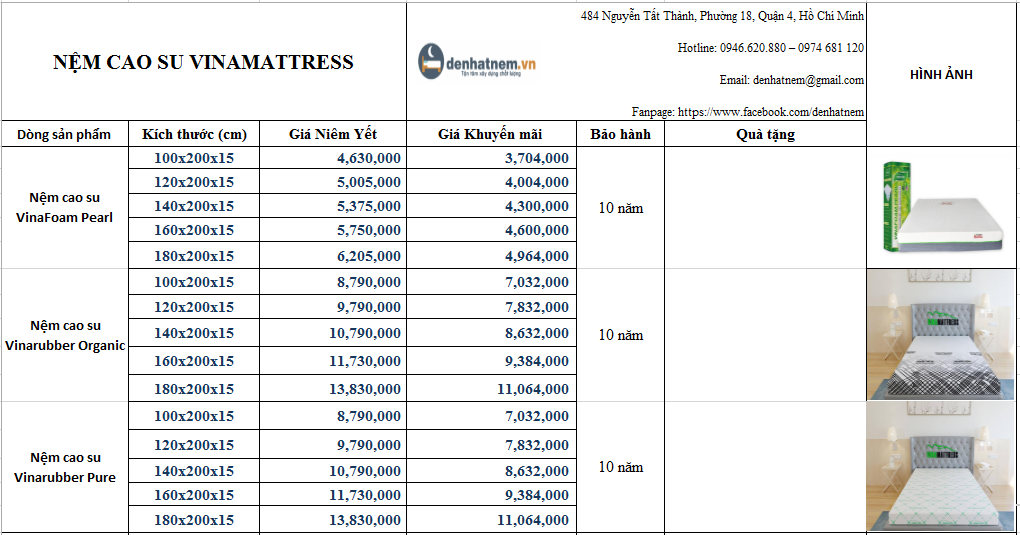Select Vinarubber Organic list price 8,790,000
Image resolution: width=1020 pixels, height=535 pixels.
tap(333, 282)
